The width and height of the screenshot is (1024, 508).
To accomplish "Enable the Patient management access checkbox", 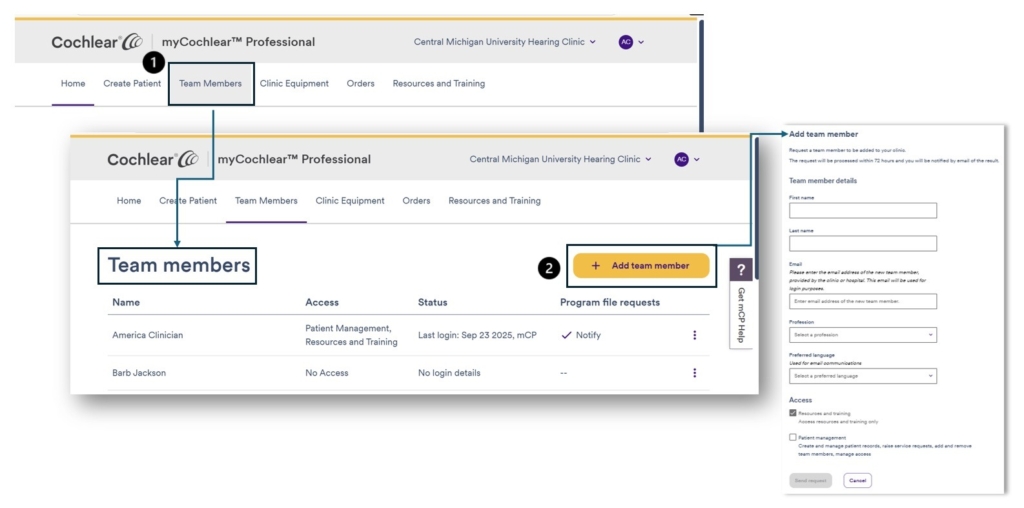I will click(x=793, y=437).
